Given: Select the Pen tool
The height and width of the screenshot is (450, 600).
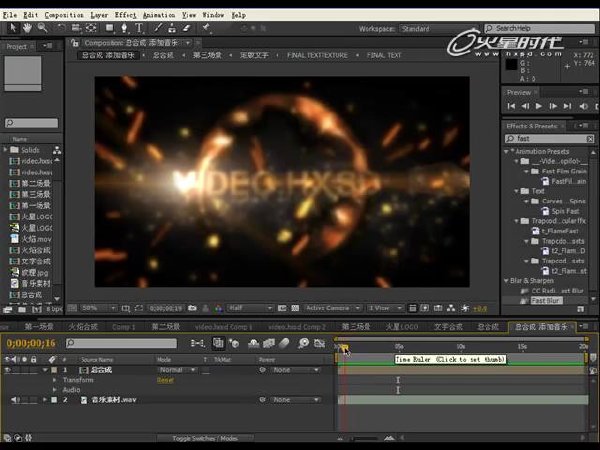Looking at the screenshot, I should pos(124,28).
